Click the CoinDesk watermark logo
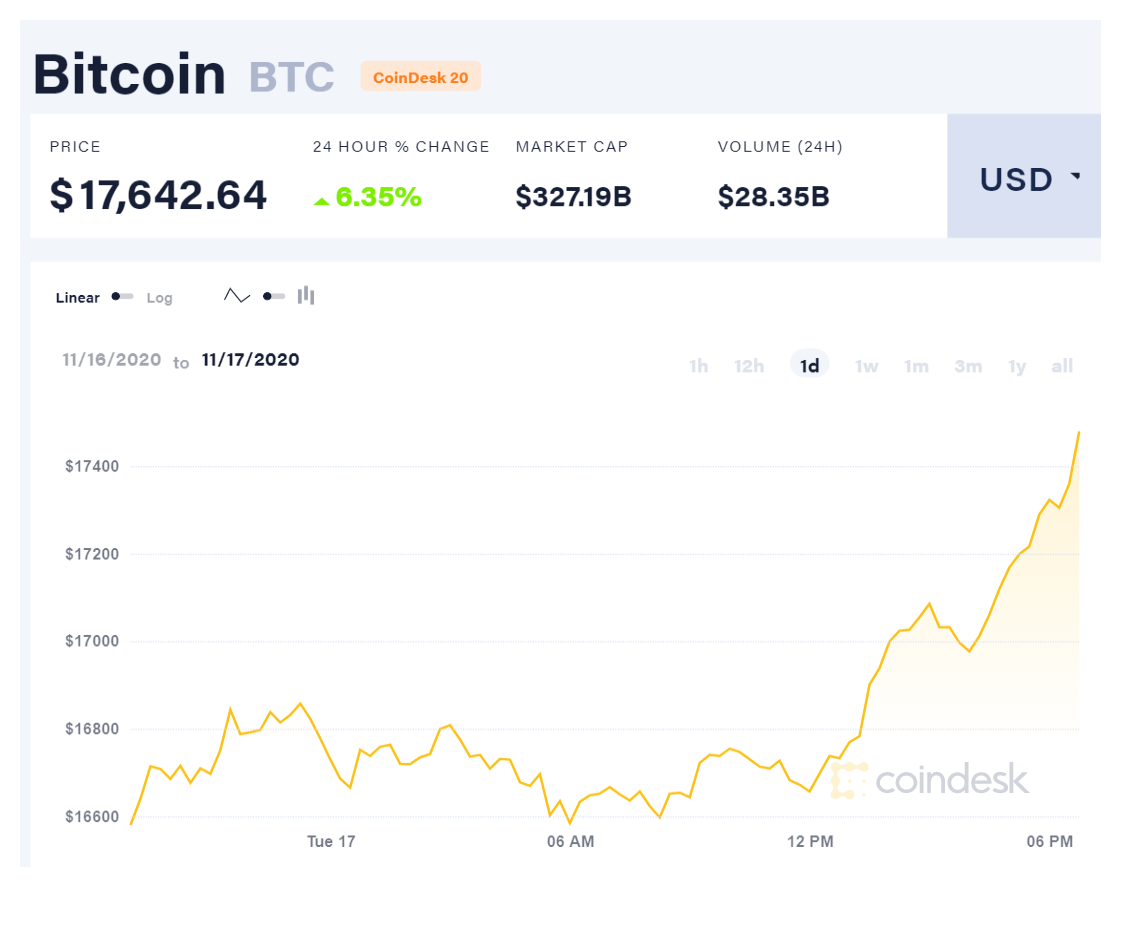The height and width of the screenshot is (927, 1121). 929,780
